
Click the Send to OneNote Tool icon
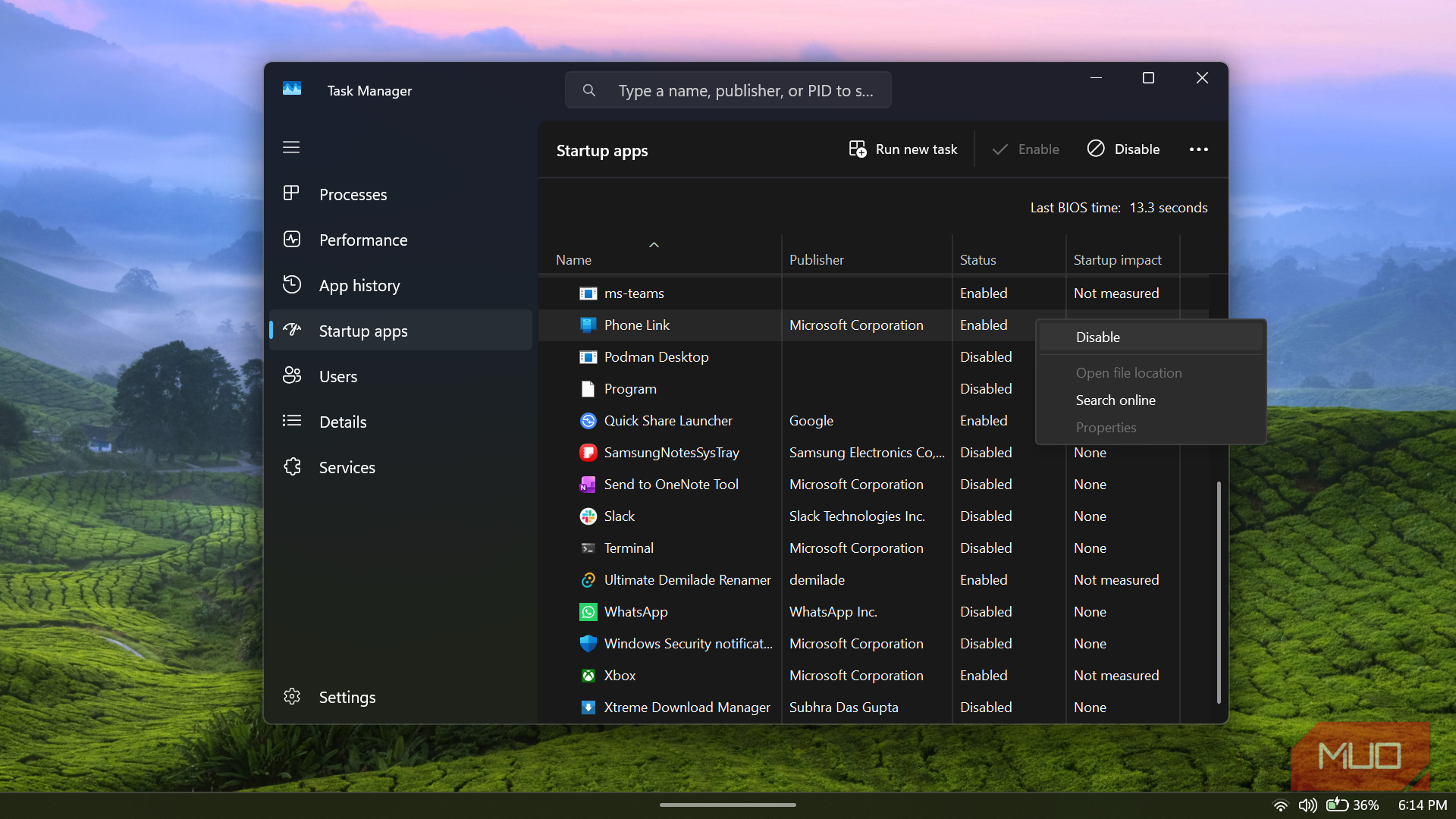[588, 485]
